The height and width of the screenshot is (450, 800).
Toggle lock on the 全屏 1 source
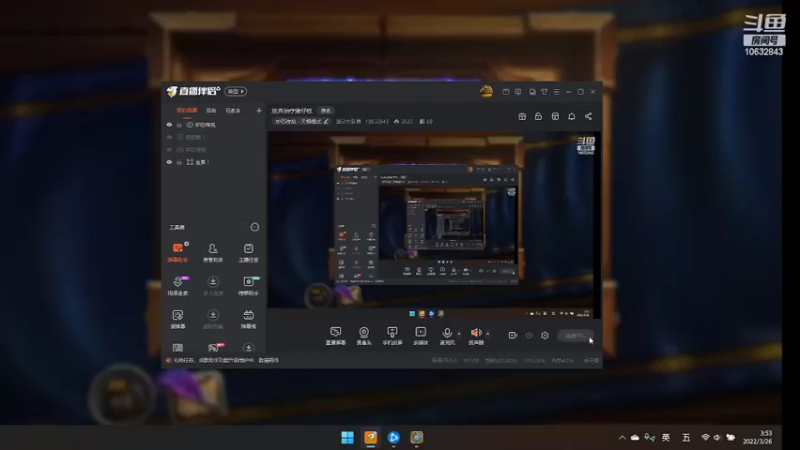pos(180,162)
